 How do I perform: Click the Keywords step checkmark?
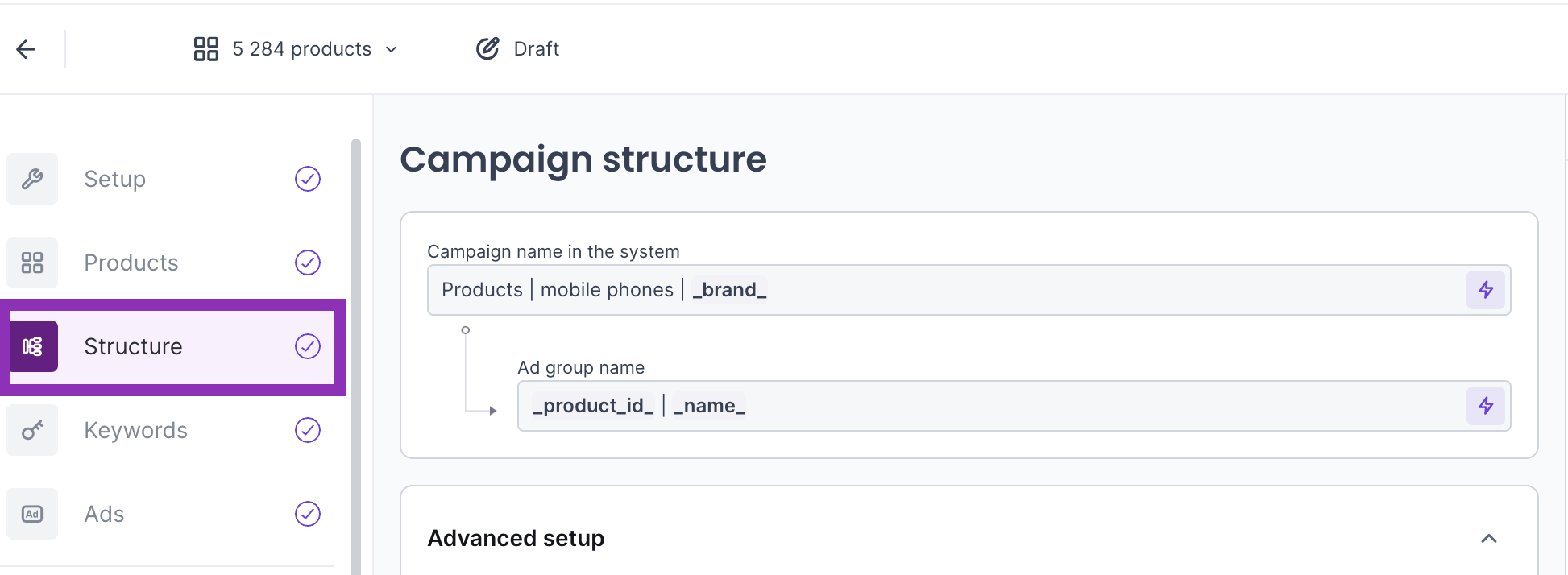coord(308,430)
